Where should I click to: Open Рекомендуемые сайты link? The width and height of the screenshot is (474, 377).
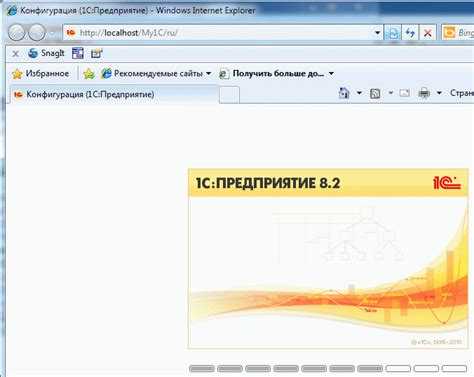pyautogui.click(x=152, y=73)
